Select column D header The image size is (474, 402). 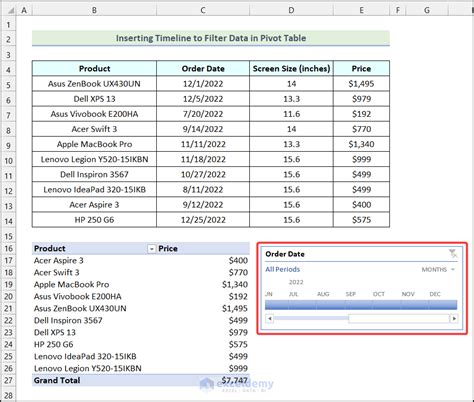[x=291, y=10]
